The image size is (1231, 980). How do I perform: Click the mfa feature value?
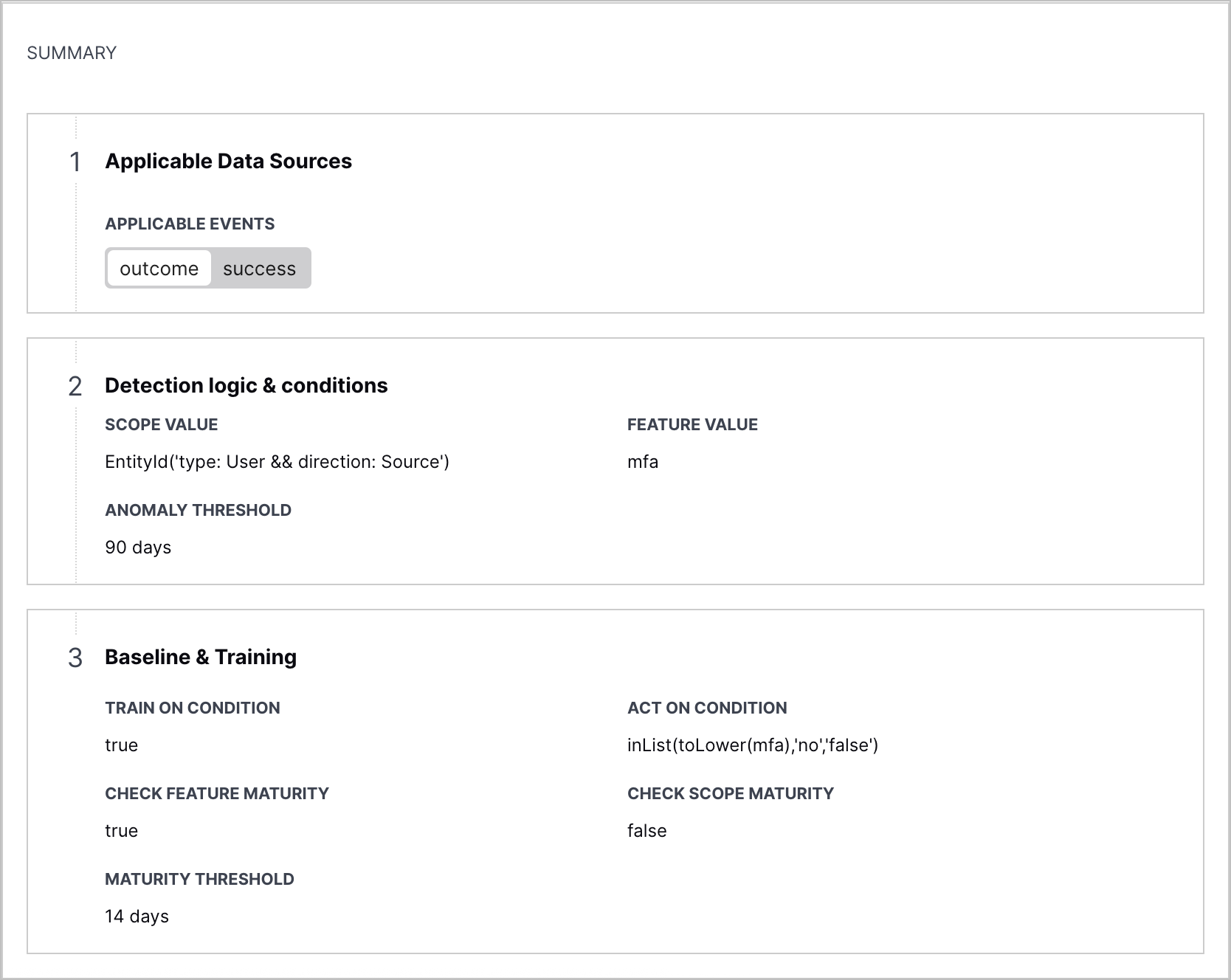coord(642,461)
